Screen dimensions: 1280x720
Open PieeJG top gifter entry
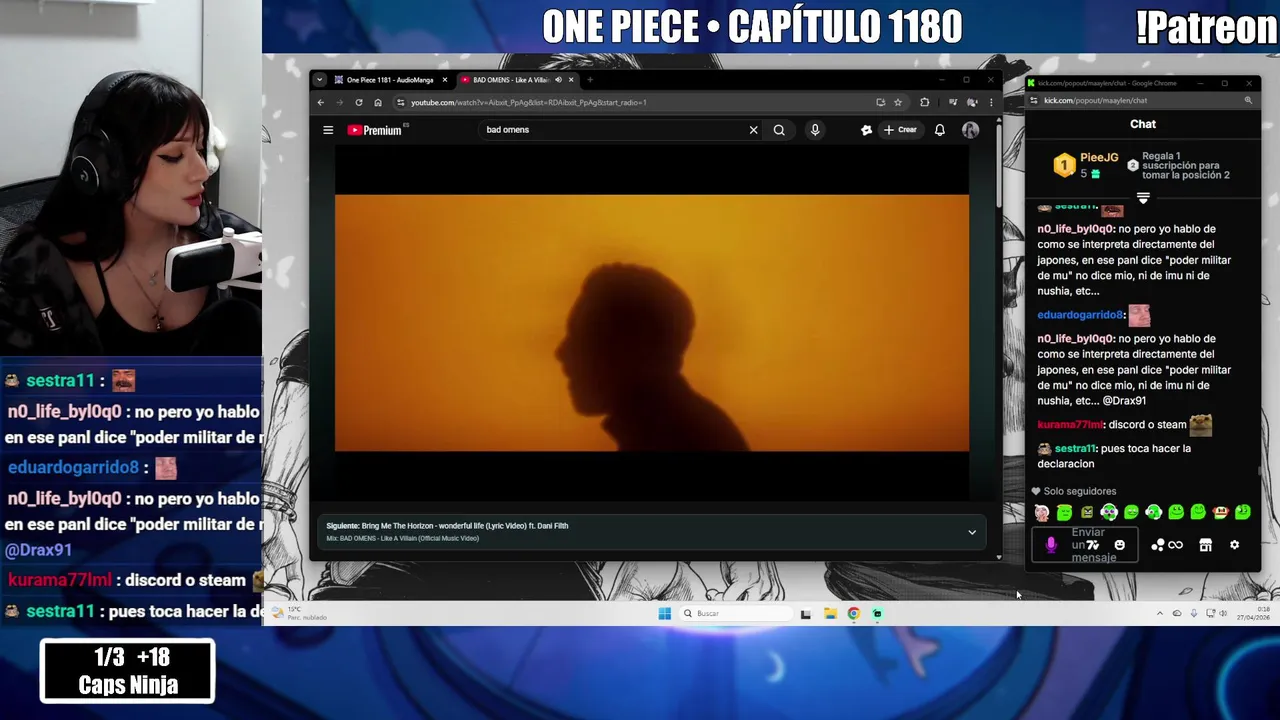point(1086,165)
